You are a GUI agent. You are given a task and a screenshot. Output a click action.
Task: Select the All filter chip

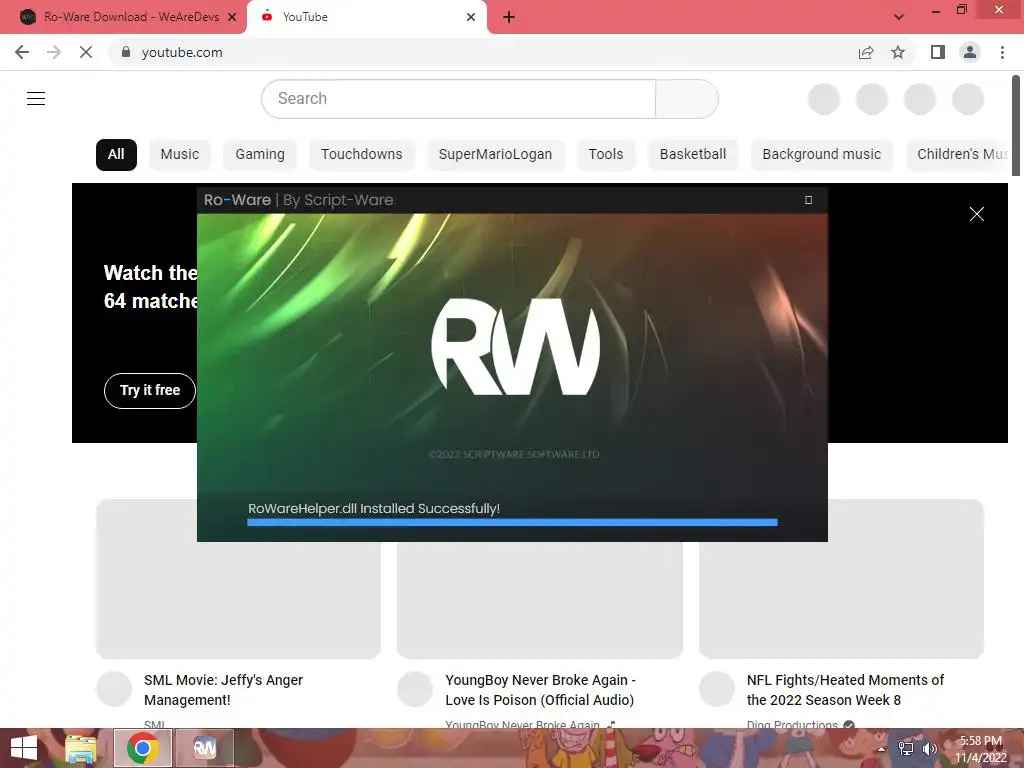116,155
